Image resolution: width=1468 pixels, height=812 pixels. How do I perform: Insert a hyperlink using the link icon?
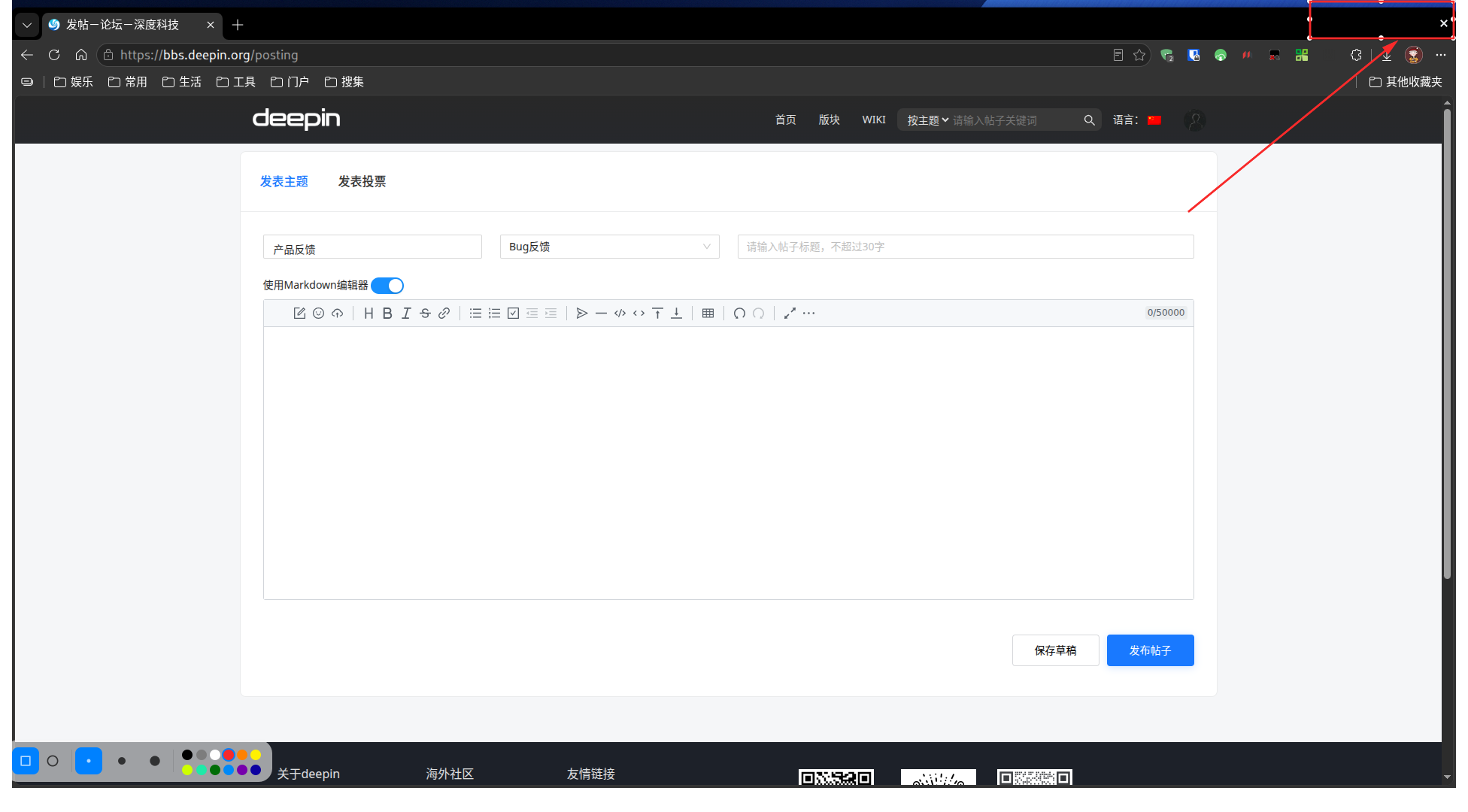point(444,314)
